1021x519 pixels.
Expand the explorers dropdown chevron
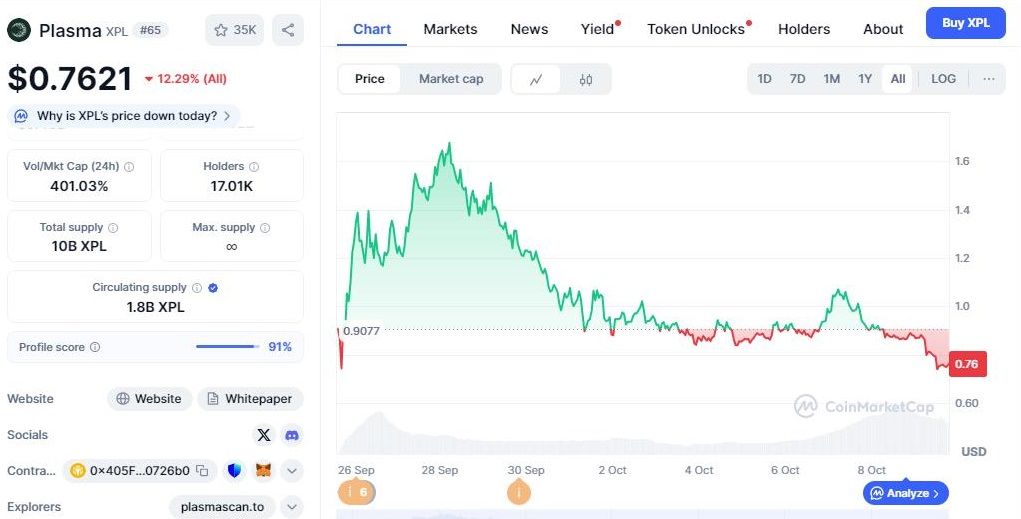point(292,507)
